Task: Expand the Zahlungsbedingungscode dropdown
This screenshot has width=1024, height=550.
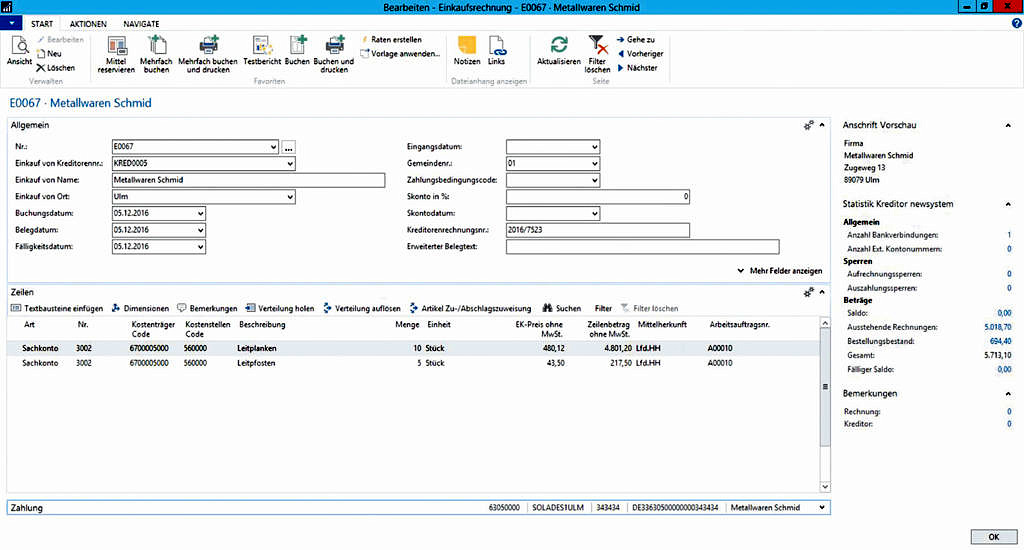Action: click(x=594, y=180)
